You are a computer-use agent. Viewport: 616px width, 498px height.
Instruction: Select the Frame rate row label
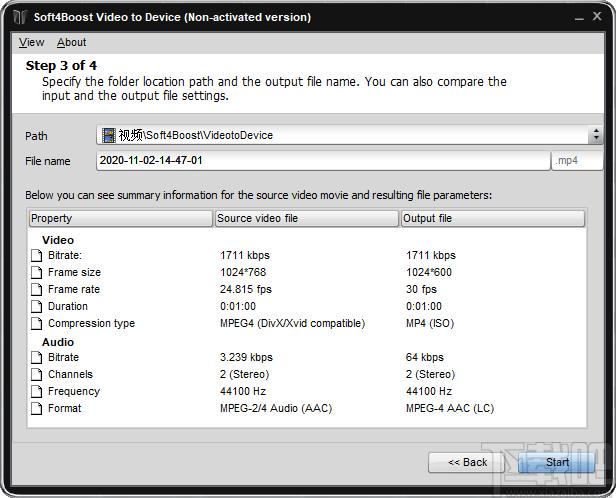pos(74,289)
